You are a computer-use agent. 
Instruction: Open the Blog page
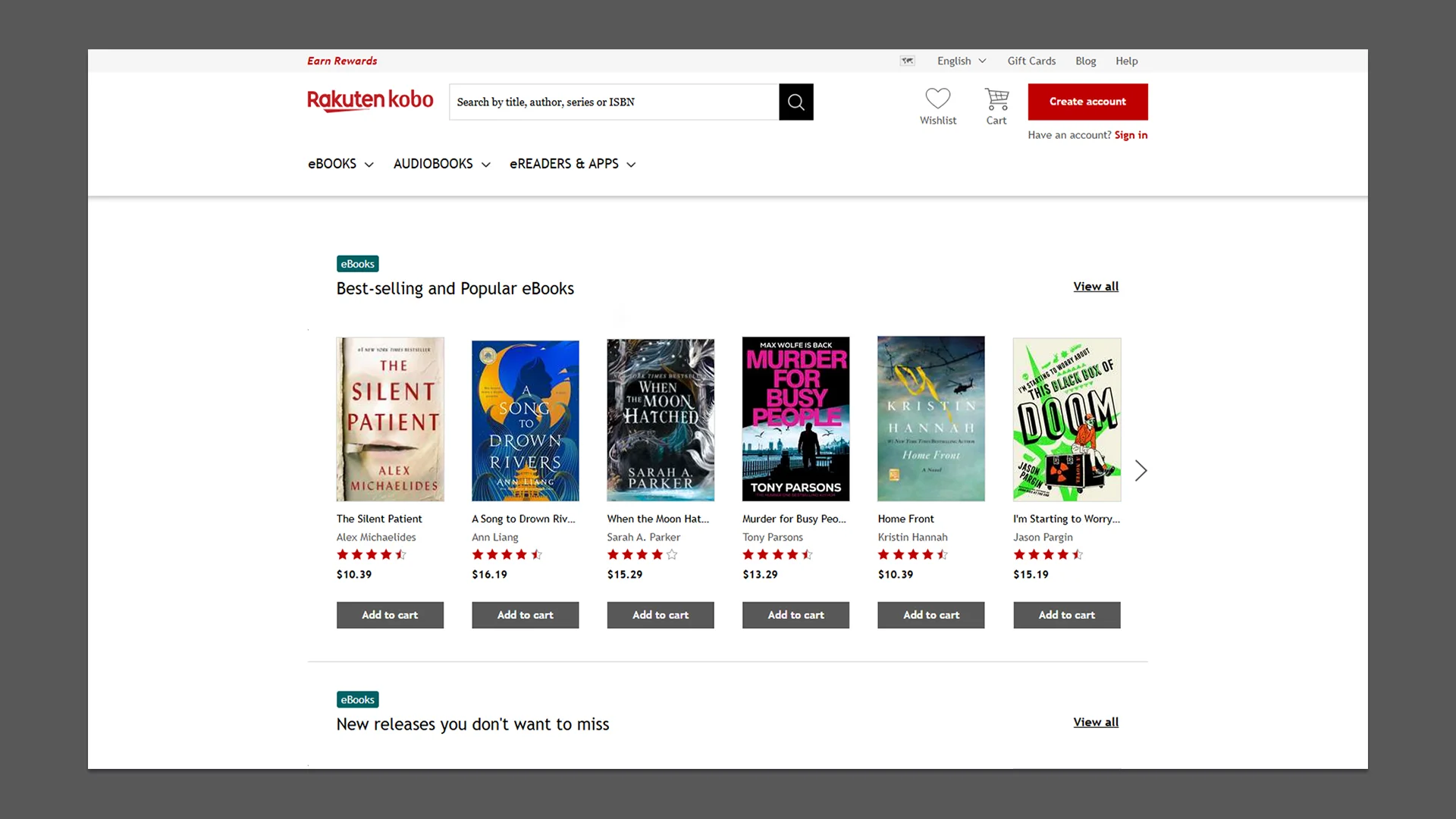1085,61
